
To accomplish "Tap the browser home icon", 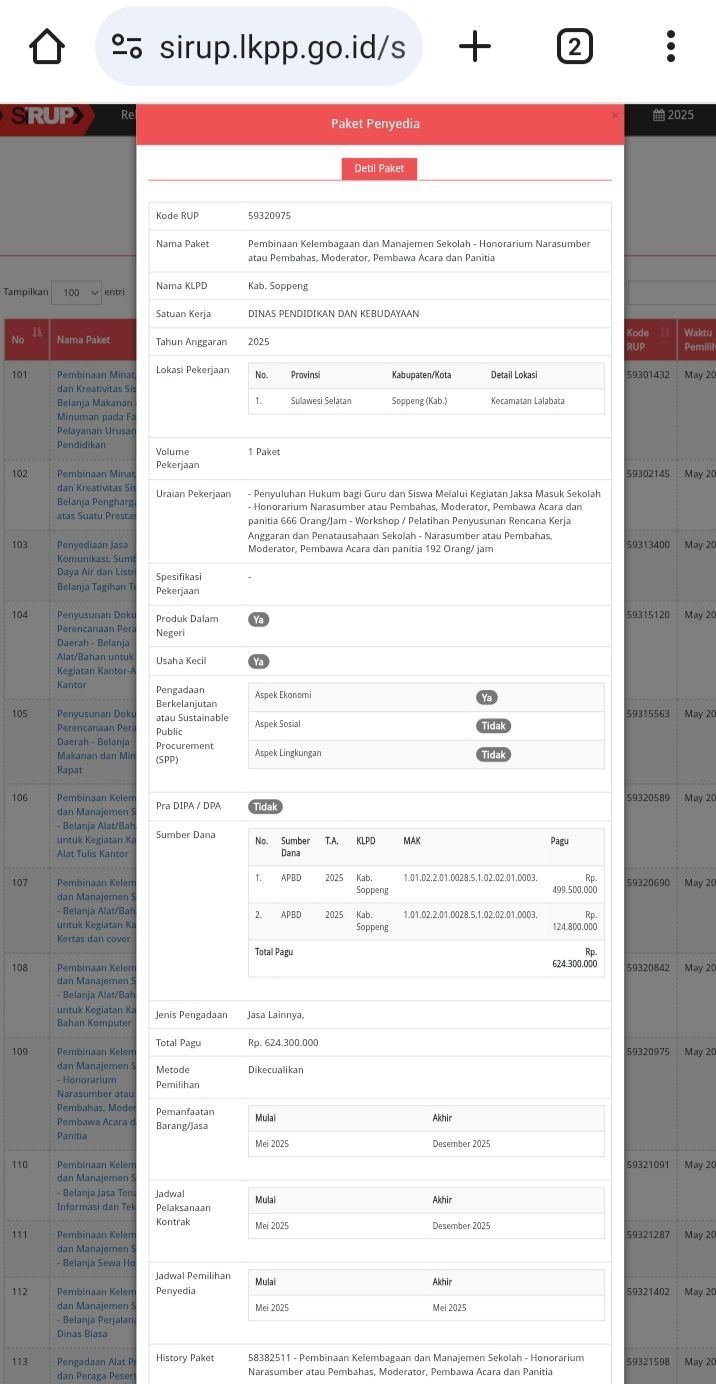I will point(47,46).
